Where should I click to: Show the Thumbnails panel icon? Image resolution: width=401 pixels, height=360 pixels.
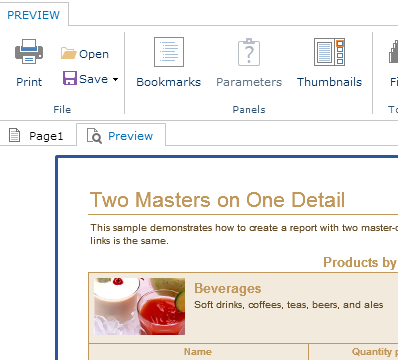tap(329, 52)
